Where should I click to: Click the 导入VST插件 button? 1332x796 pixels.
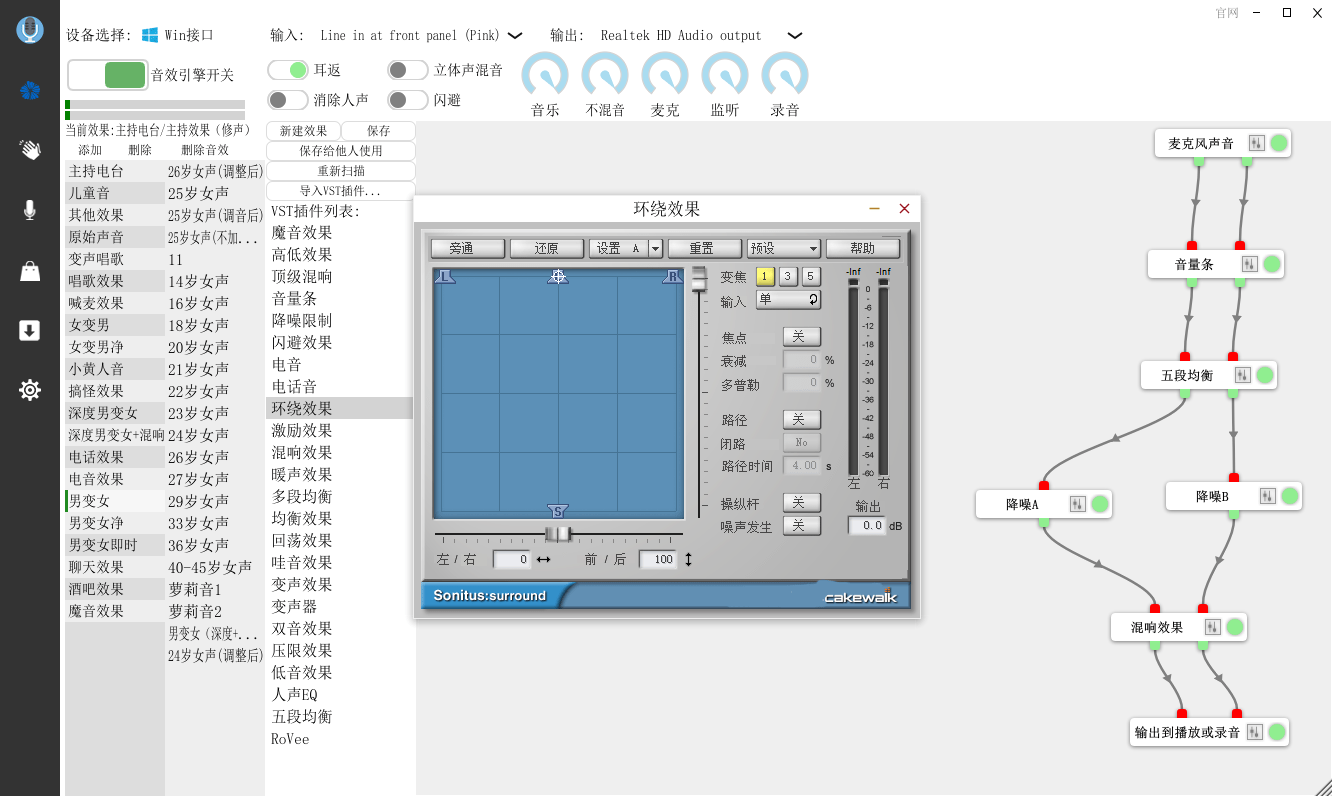point(341,191)
